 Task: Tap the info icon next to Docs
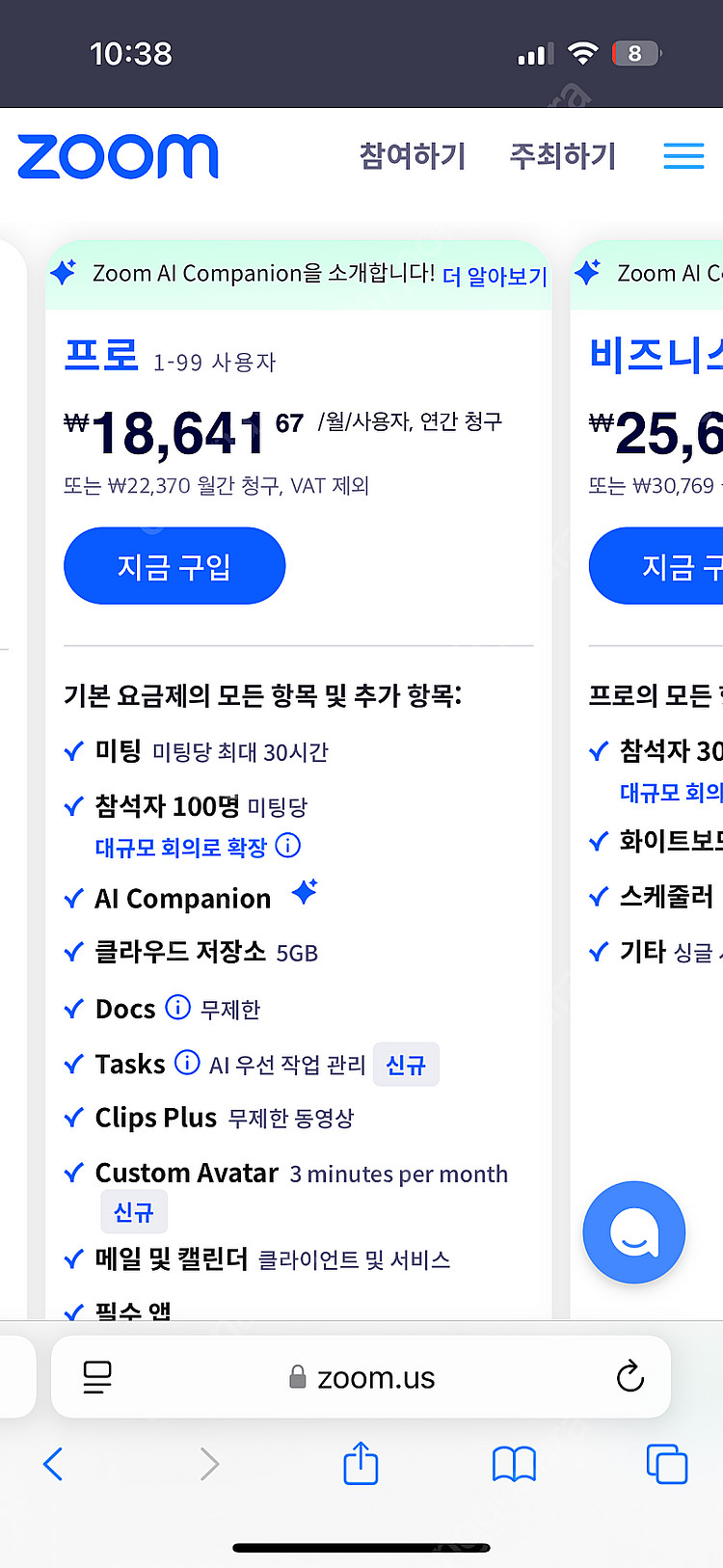pos(177,1008)
